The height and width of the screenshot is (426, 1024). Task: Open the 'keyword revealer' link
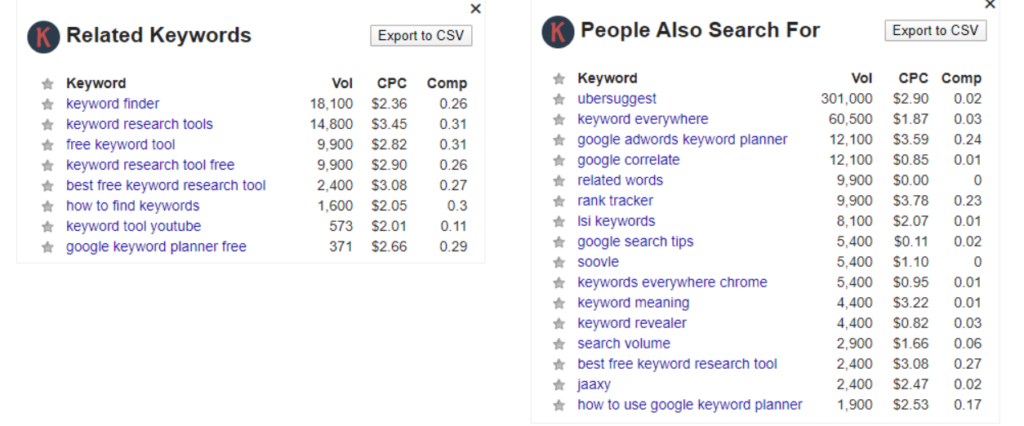tap(632, 323)
